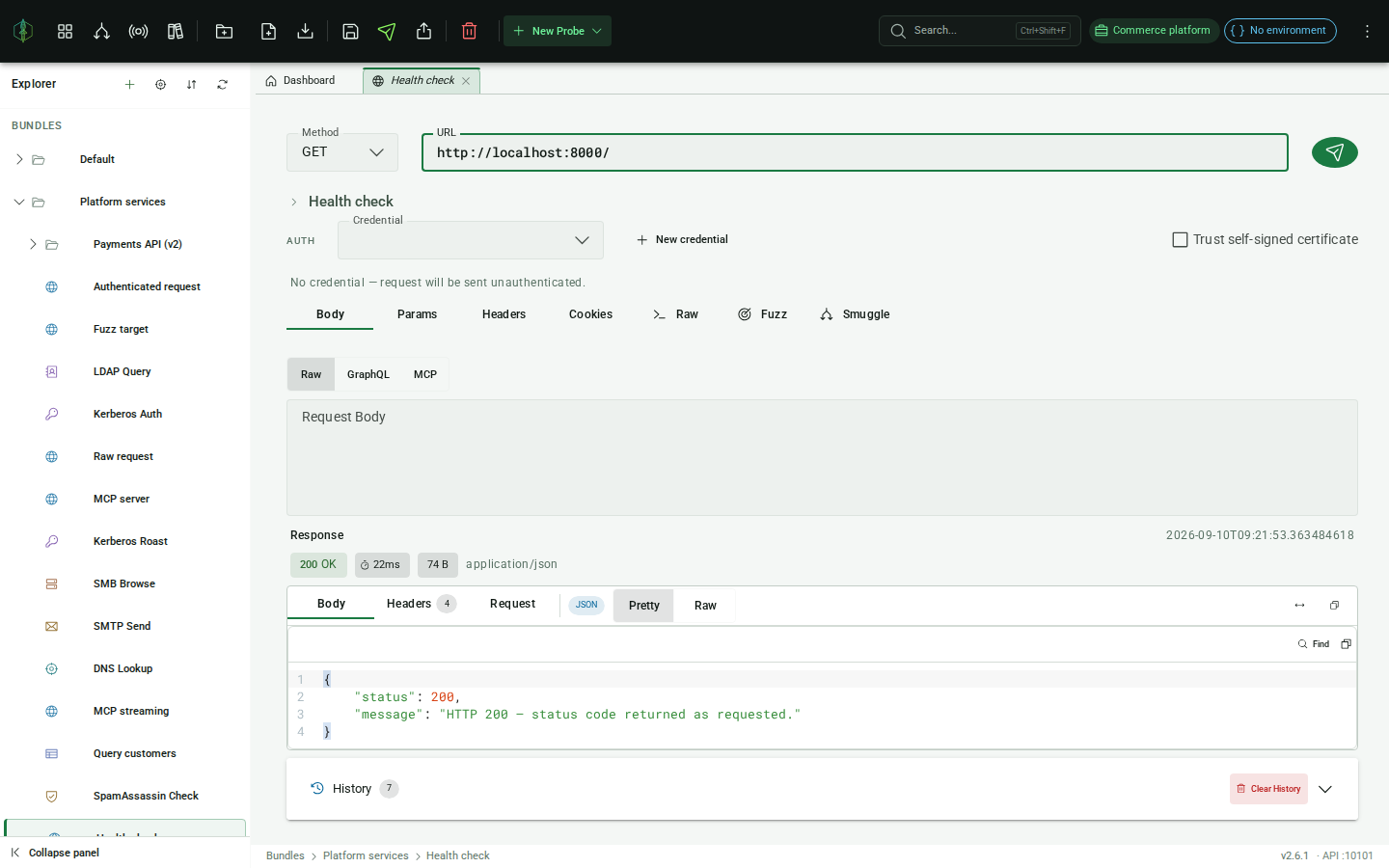Screen dimensions: 1389x868
Task: Open the response Headers tab
Action: [x=421, y=604]
